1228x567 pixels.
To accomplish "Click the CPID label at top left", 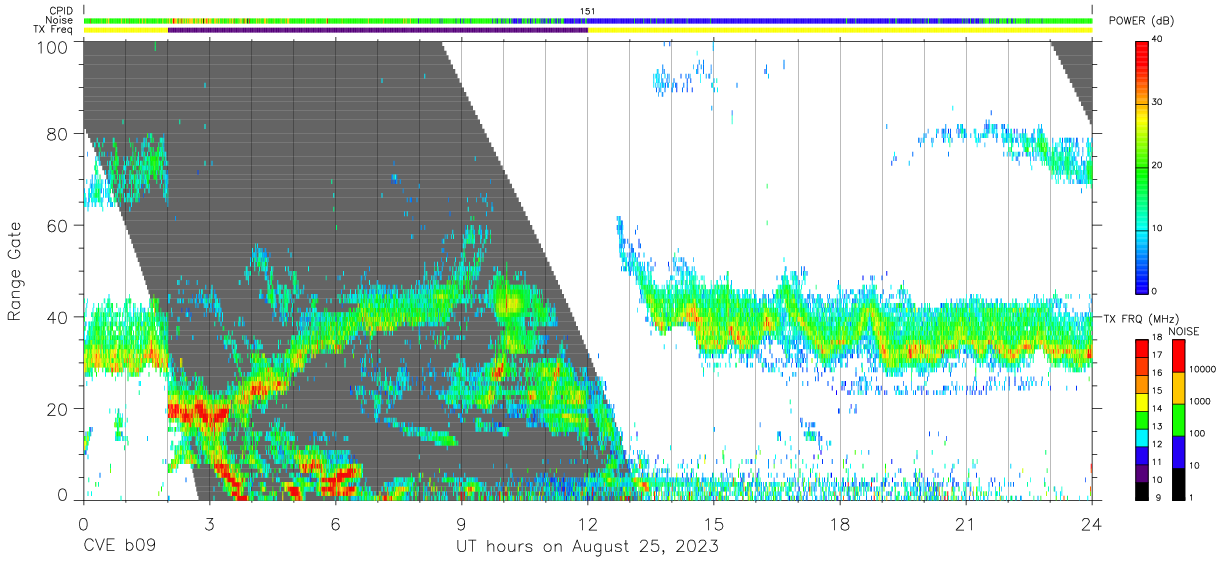I will tap(61, 11).
